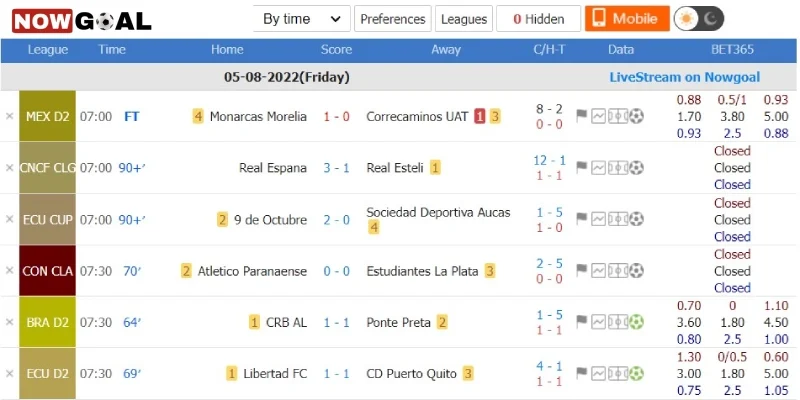Show the 0 Hidden matches
The height and width of the screenshot is (400, 800).
(538, 19)
